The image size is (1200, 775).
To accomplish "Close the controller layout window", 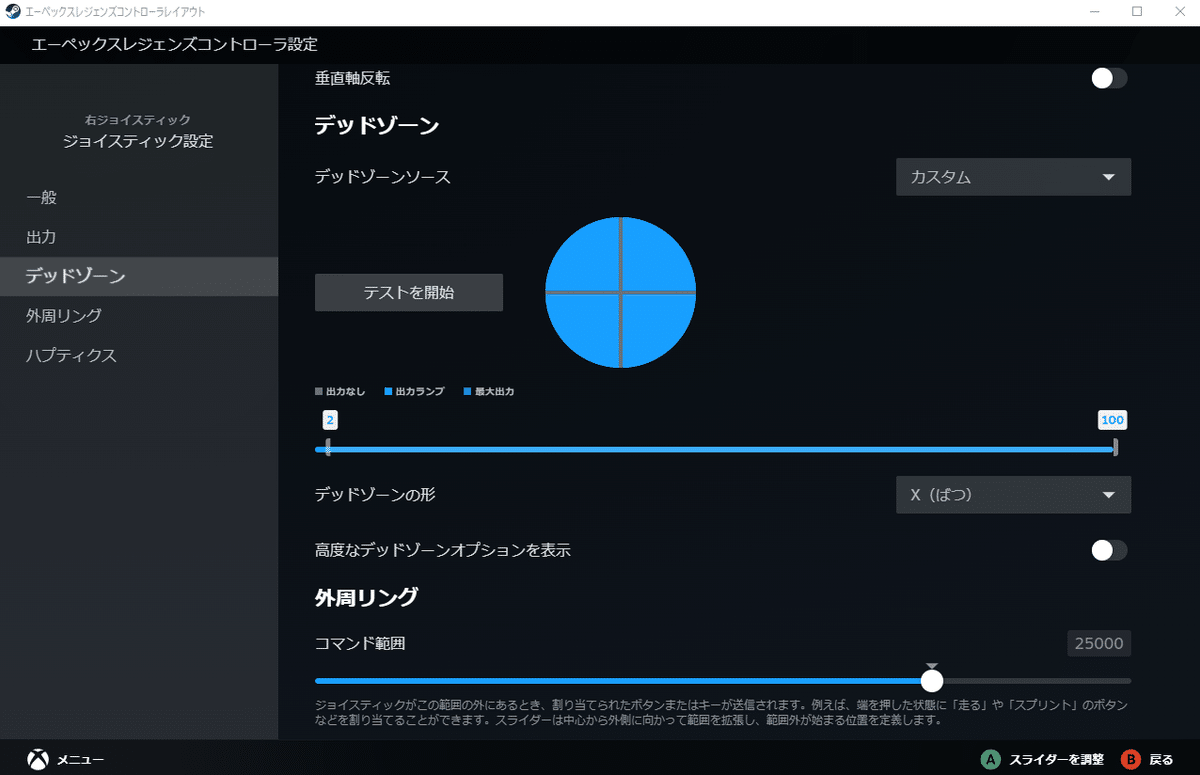I will pos(1180,11).
